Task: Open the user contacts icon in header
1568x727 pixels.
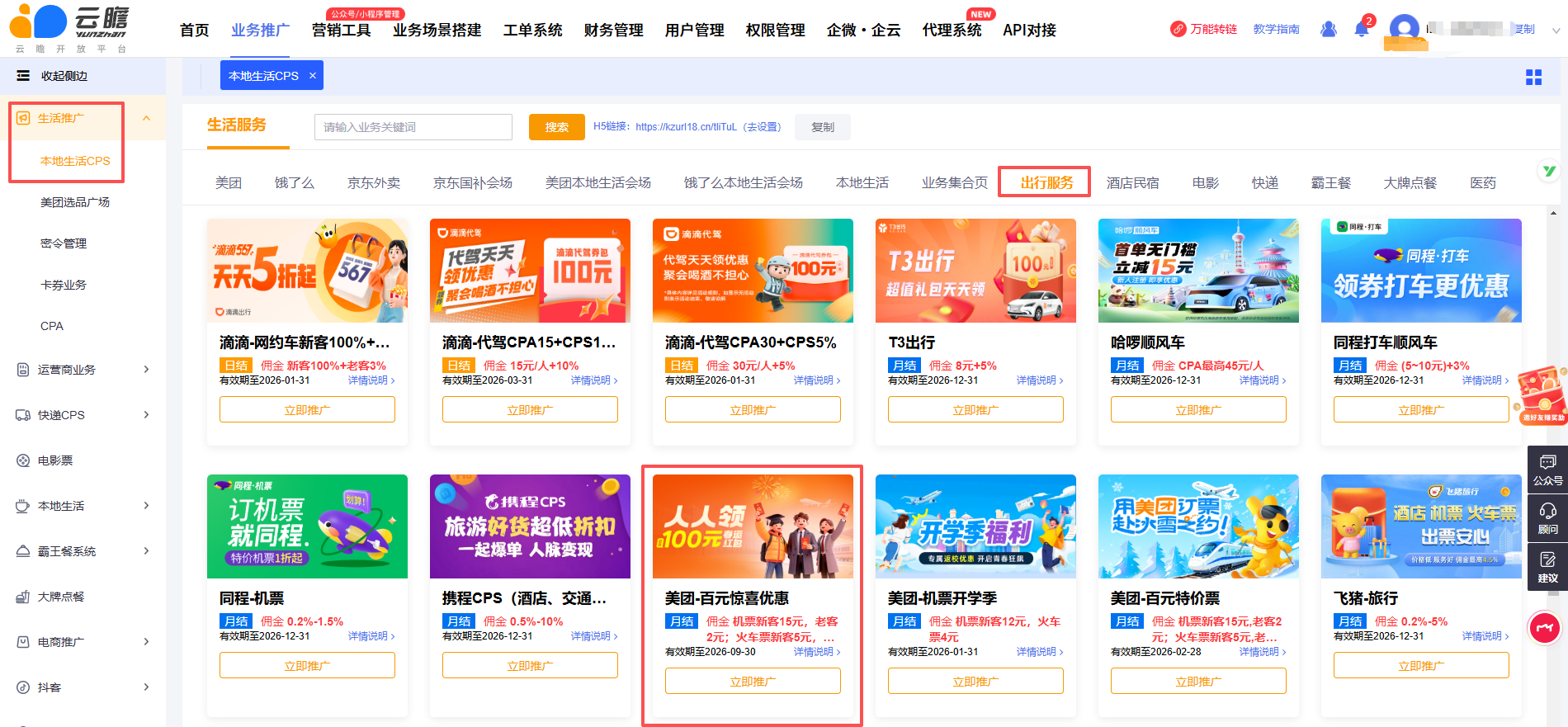Action: (x=1328, y=30)
